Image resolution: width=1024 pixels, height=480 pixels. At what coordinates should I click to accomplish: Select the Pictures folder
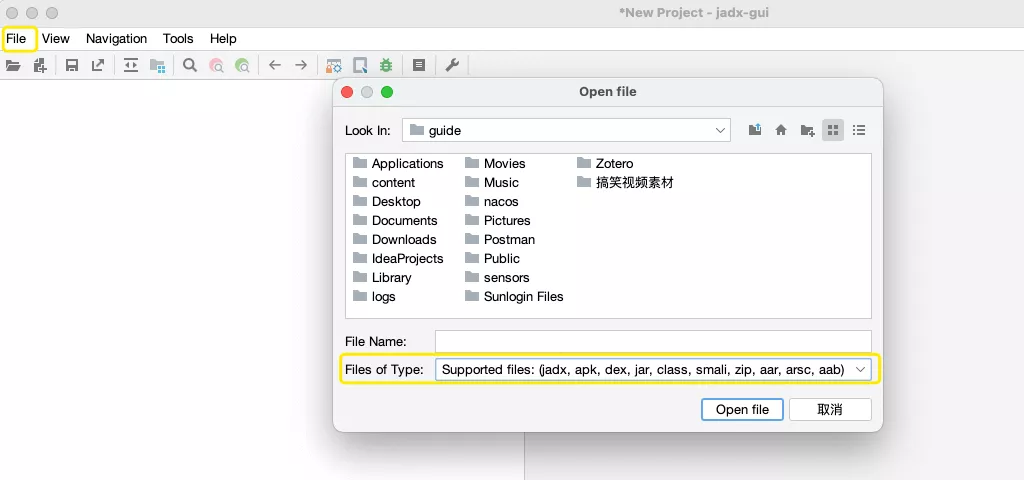tap(498, 220)
